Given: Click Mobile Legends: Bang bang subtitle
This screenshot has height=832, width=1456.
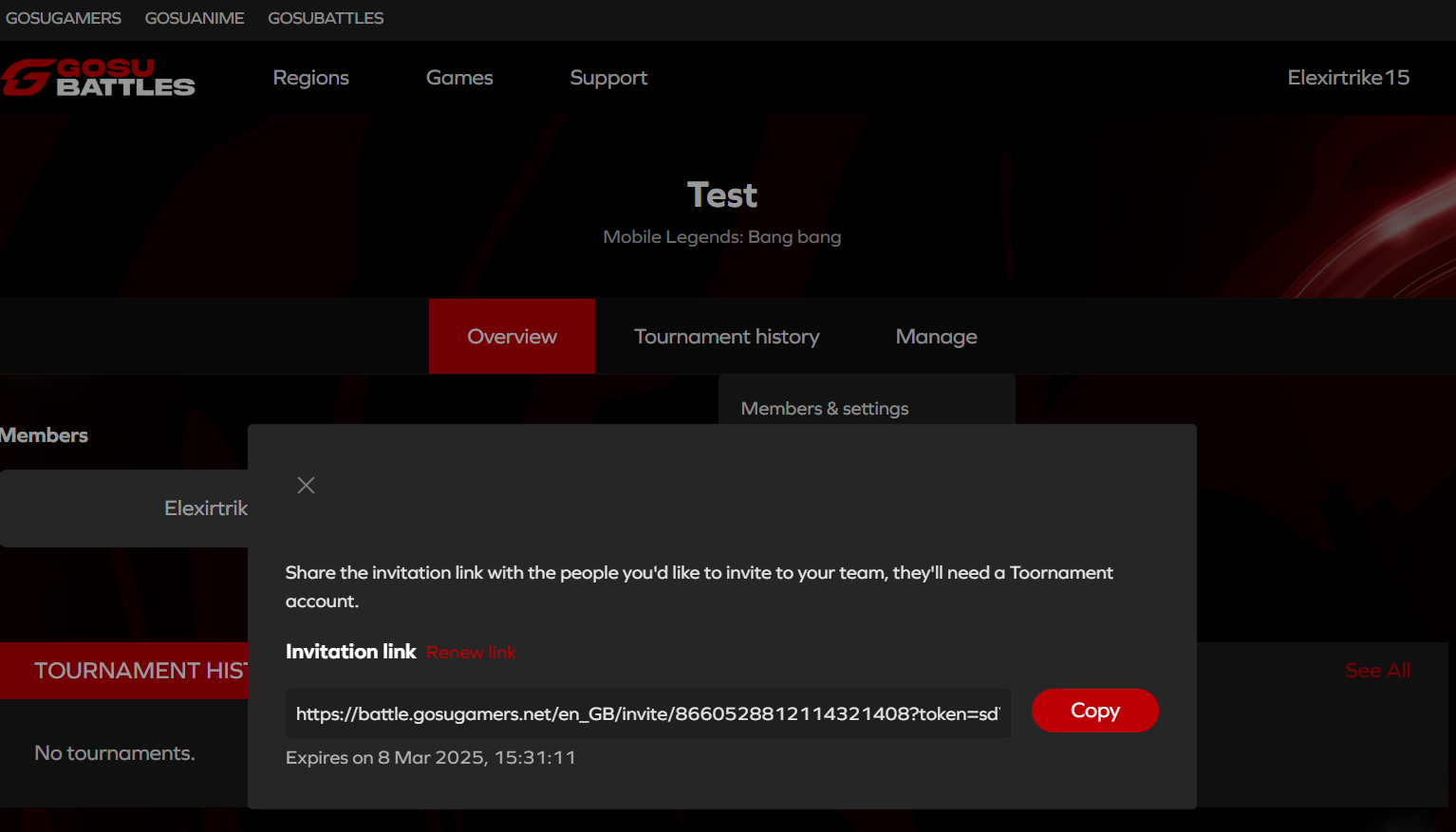Looking at the screenshot, I should point(722,237).
